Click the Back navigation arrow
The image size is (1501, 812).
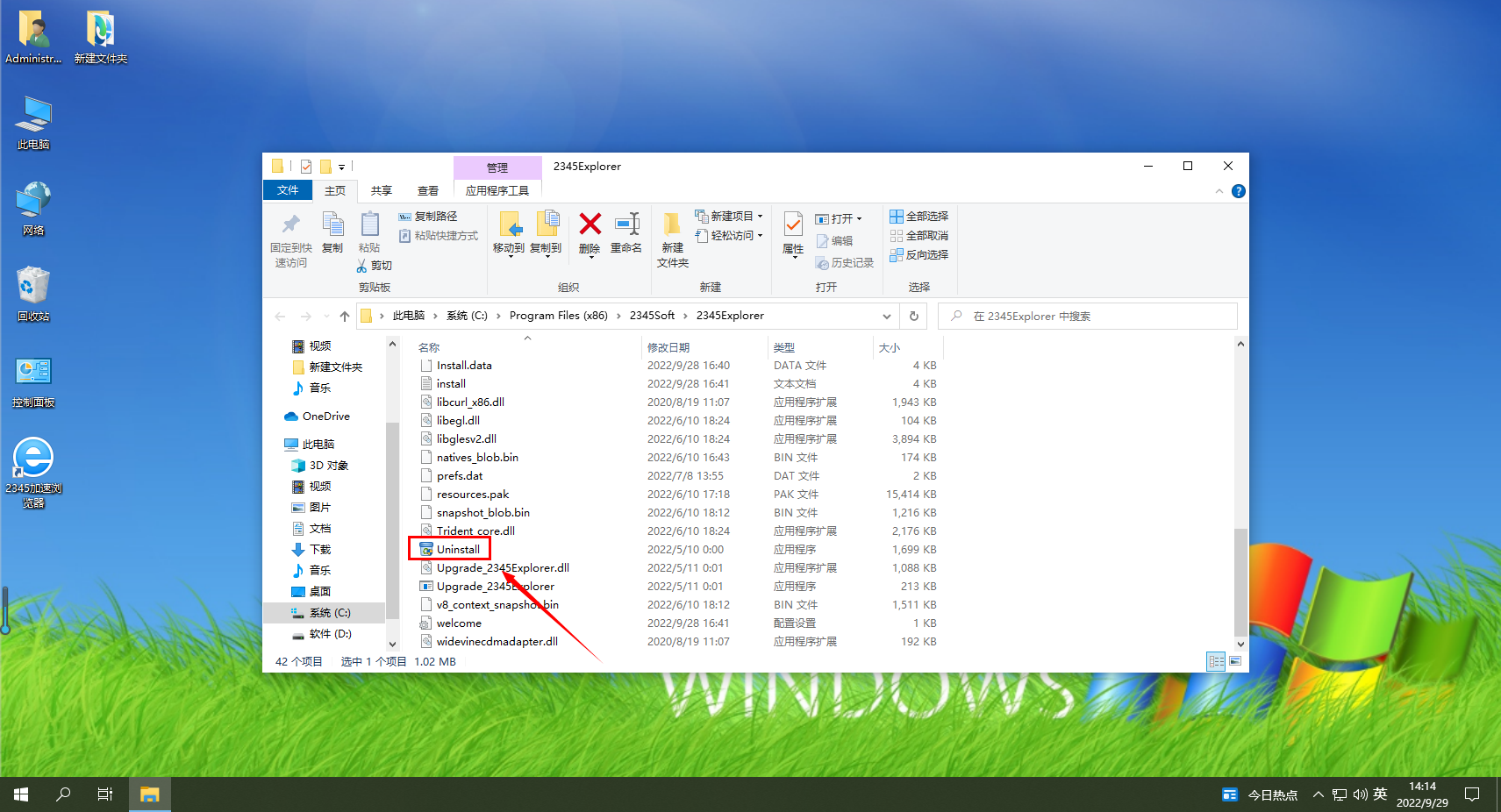coord(280,316)
